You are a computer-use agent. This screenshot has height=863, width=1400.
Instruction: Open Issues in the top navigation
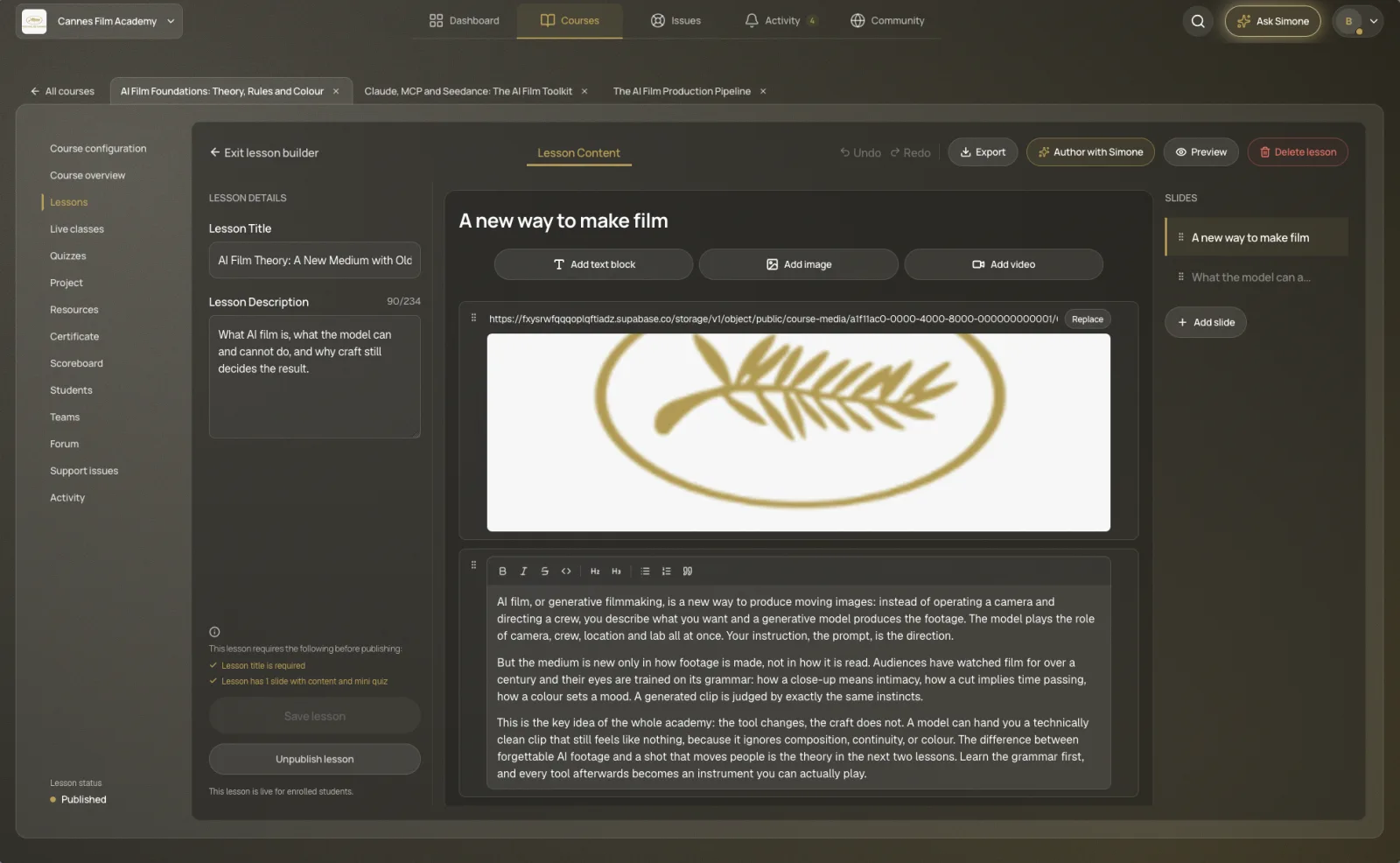[x=675, y=21]
